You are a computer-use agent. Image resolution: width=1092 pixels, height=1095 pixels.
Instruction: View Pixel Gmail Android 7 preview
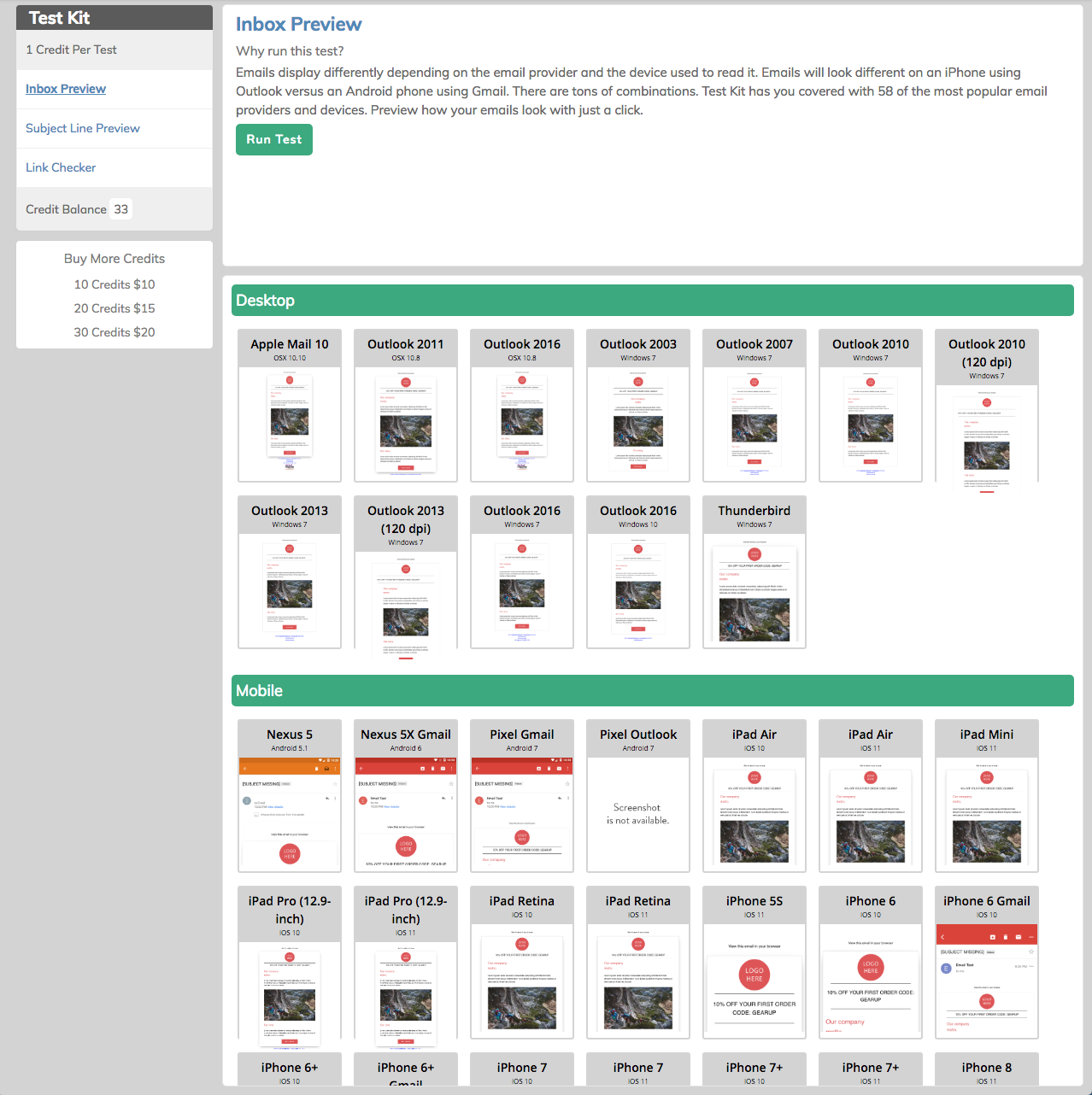pyautogui.click(x=522, y=796)
